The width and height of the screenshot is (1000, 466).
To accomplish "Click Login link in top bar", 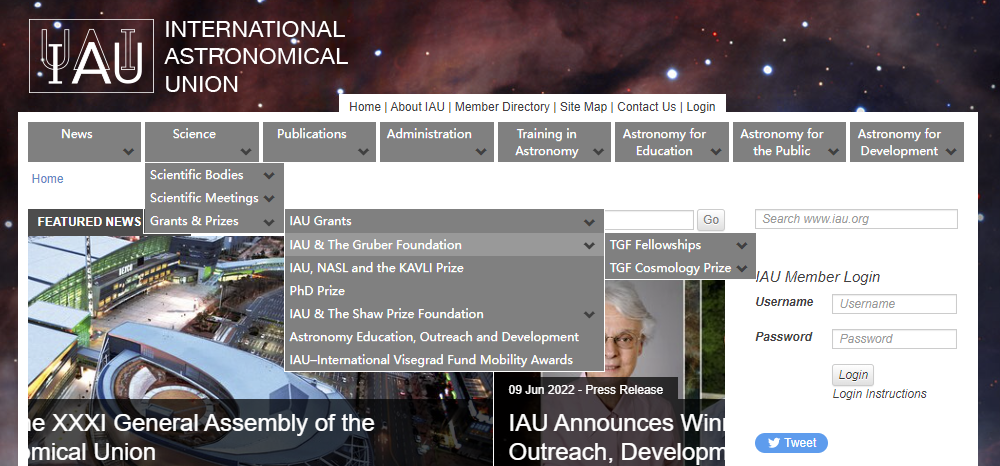I will point(701,107).
